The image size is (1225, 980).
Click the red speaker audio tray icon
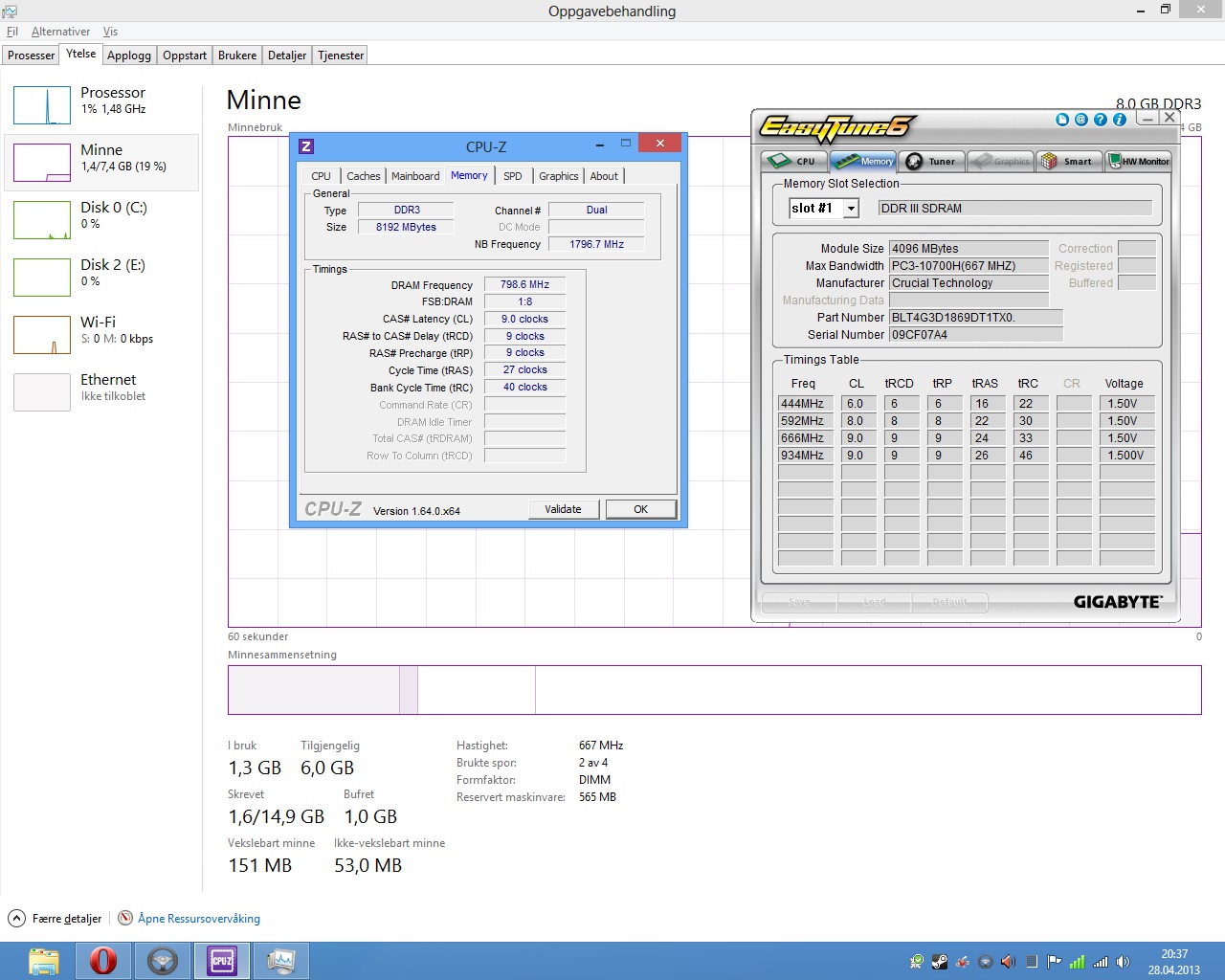tap(1008, 962)
